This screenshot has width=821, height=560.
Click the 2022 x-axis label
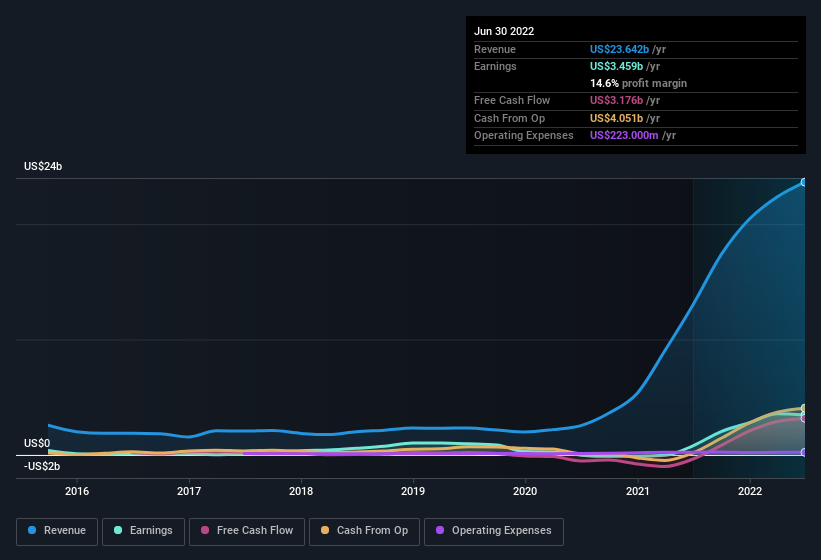[x=750, y=491]
